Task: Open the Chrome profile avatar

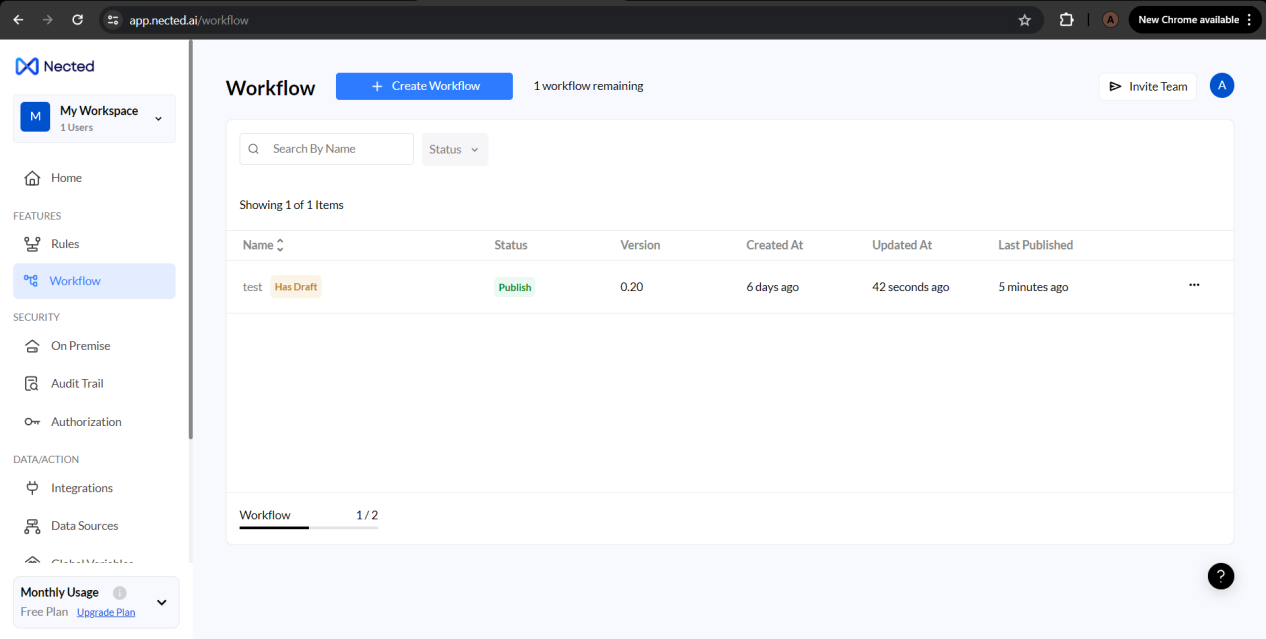Action: pyautogui.click(x=1110, y=20)
